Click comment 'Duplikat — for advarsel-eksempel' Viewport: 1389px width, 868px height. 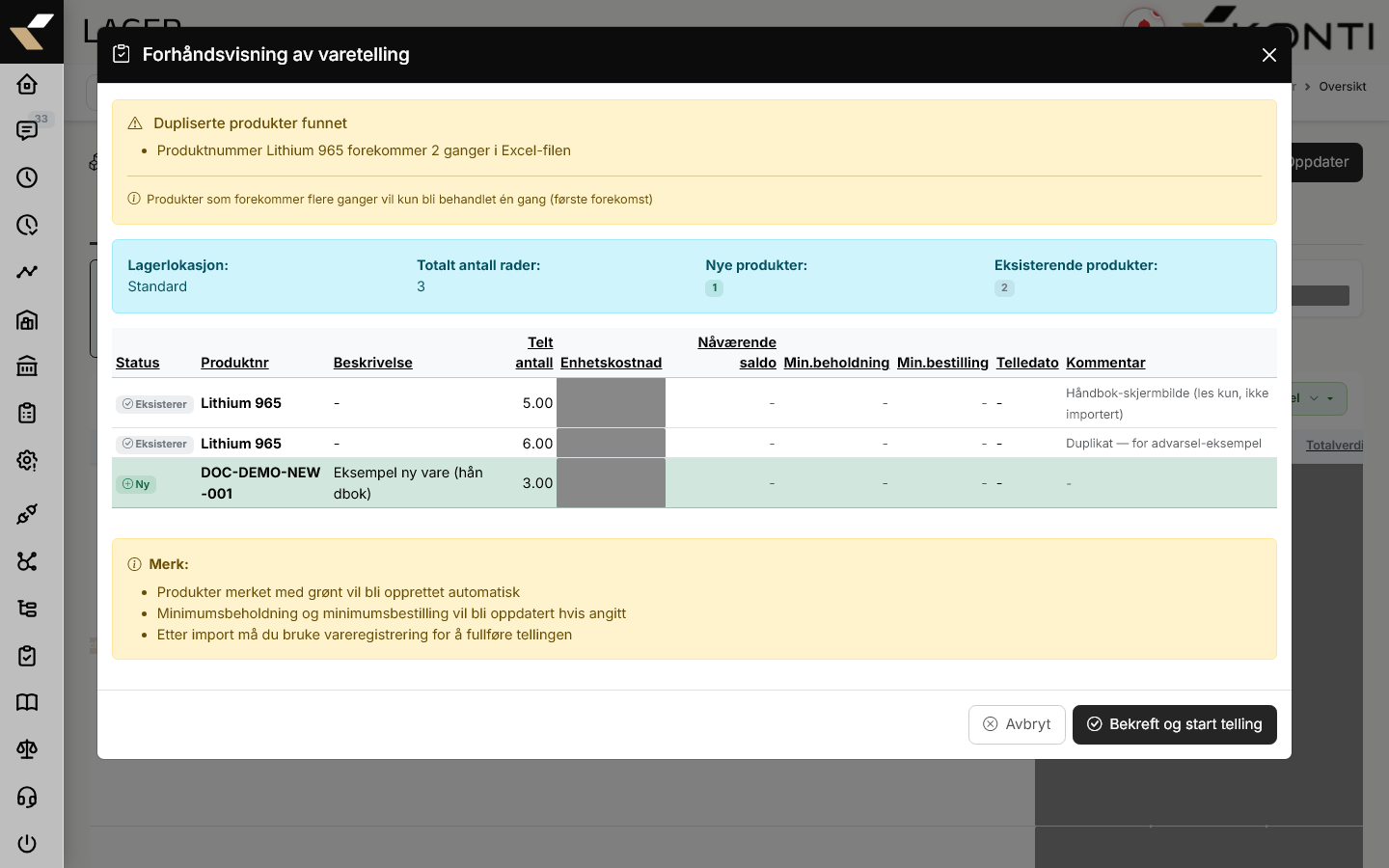[1163, 444]
